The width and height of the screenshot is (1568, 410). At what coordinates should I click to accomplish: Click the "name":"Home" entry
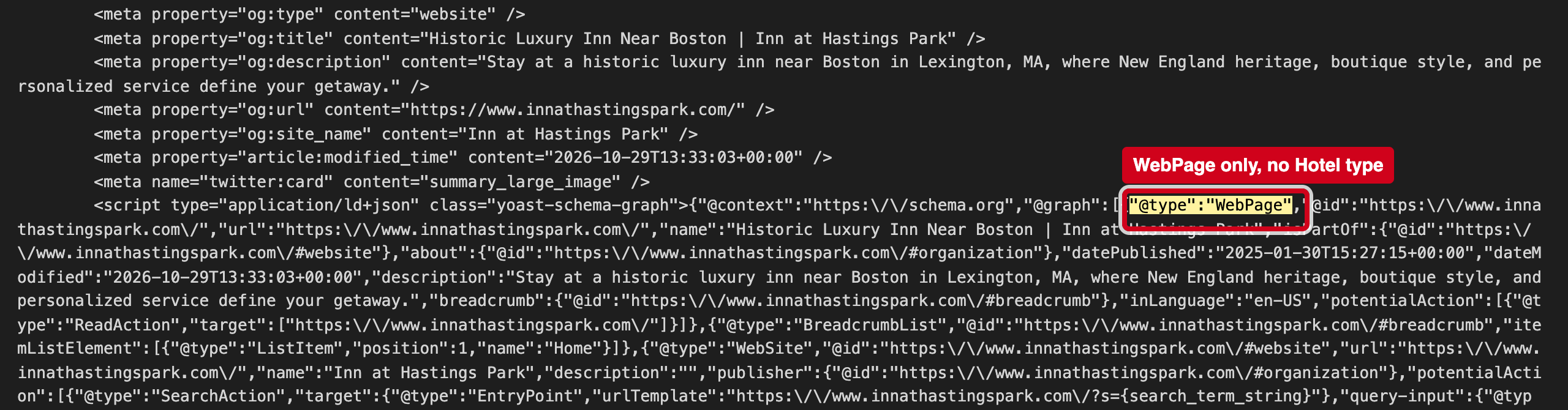pos(540,348)
